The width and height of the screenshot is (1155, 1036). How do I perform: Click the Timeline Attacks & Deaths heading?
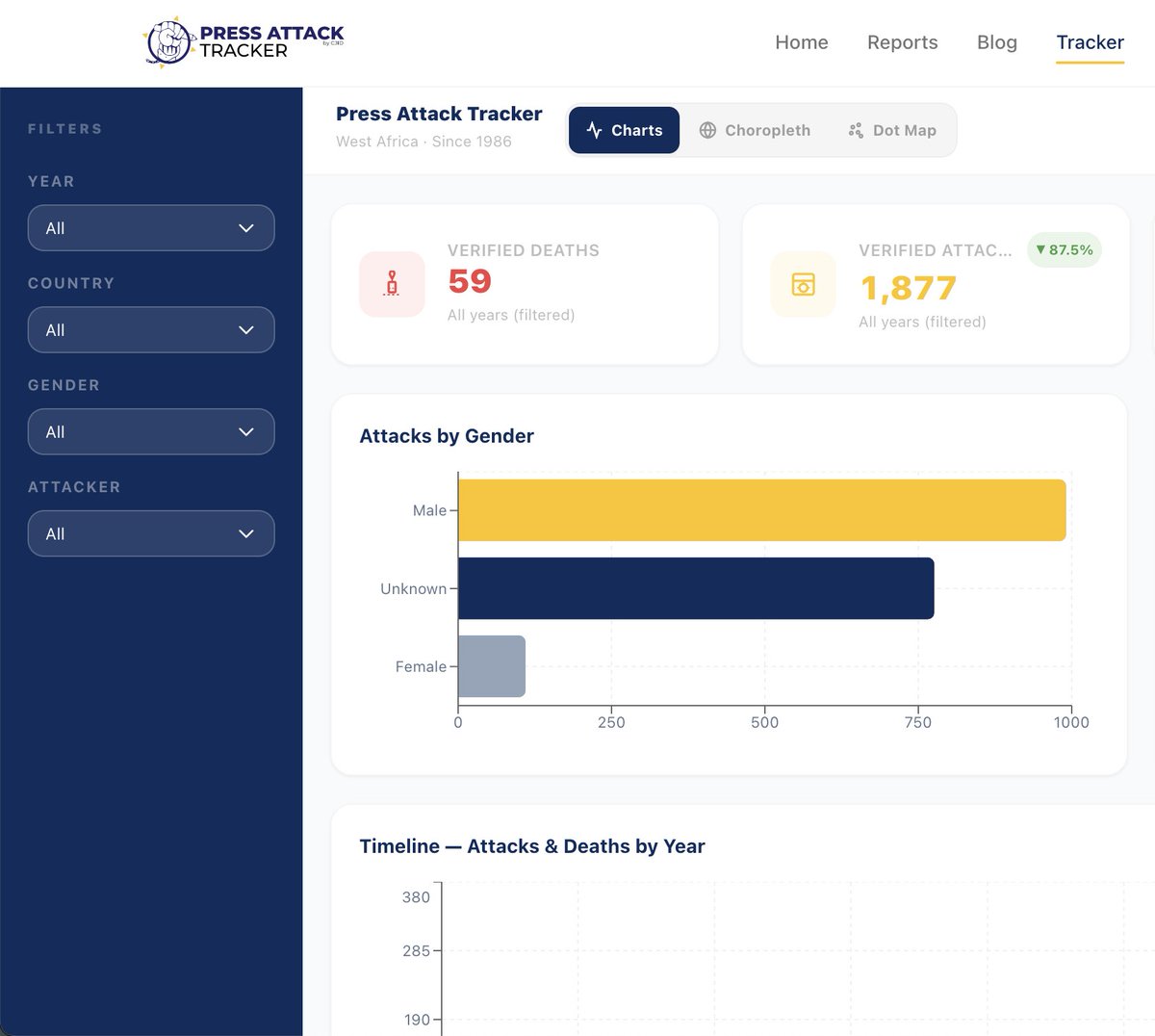(x=532, y=846)
